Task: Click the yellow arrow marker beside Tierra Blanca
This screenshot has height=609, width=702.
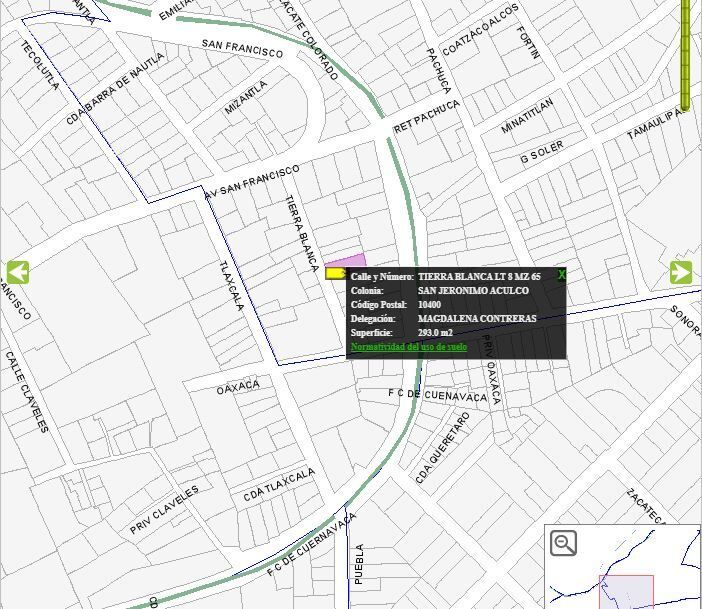Action: pos(335,273)
